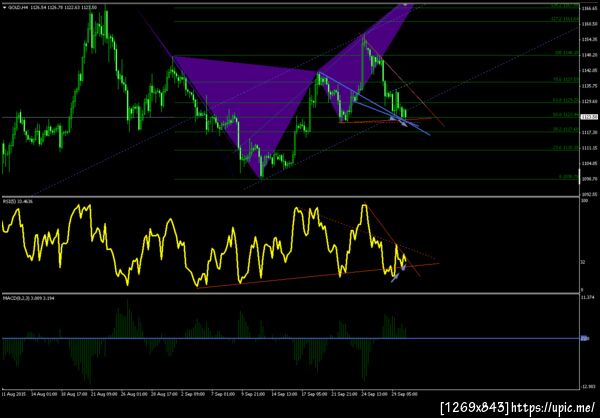The image size is (600, 418).
Task: Click the 0.0 Fibonacci level label near 1098
Action: tap(569, 177)
